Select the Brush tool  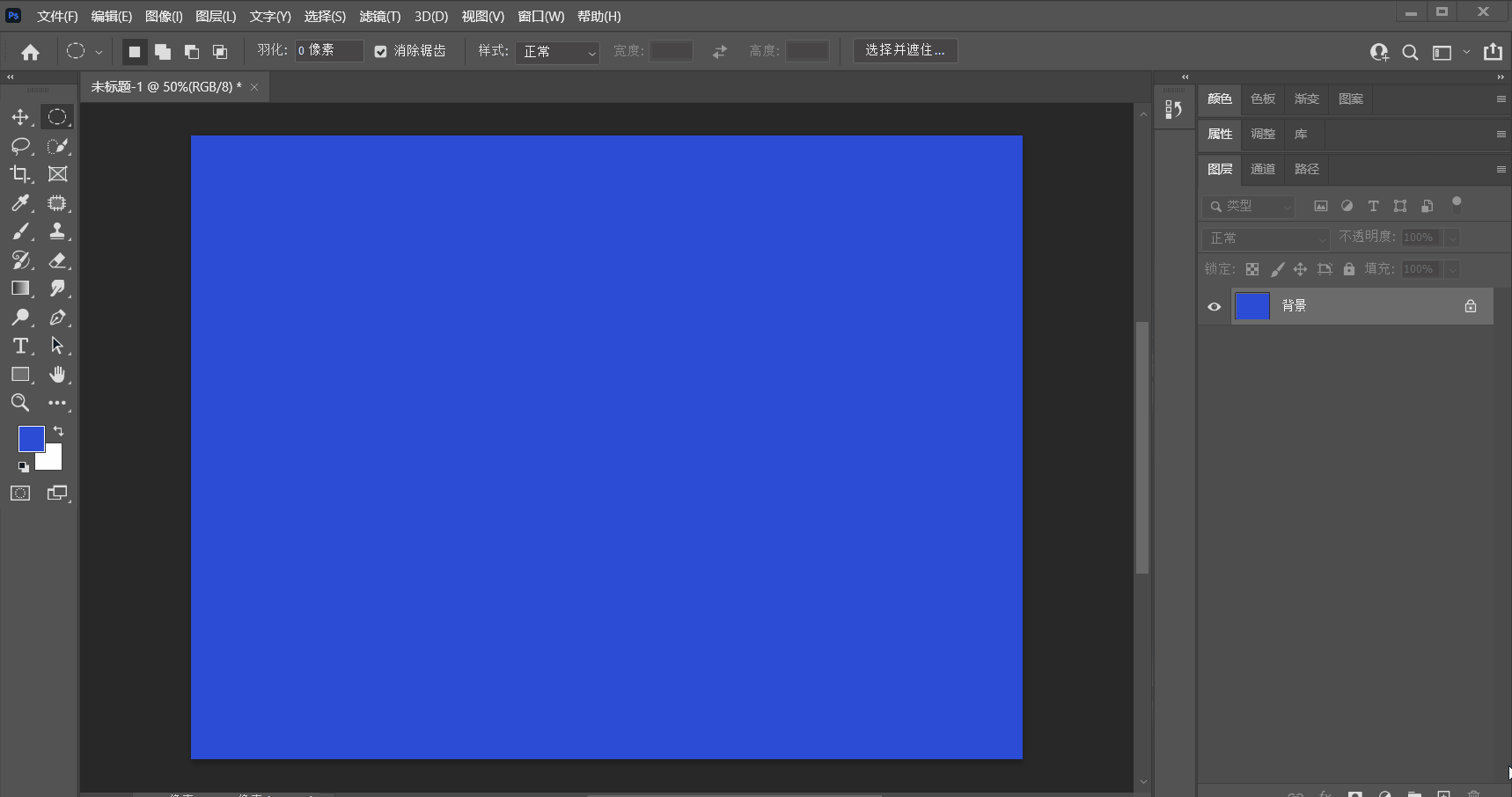tap(20, 231)
